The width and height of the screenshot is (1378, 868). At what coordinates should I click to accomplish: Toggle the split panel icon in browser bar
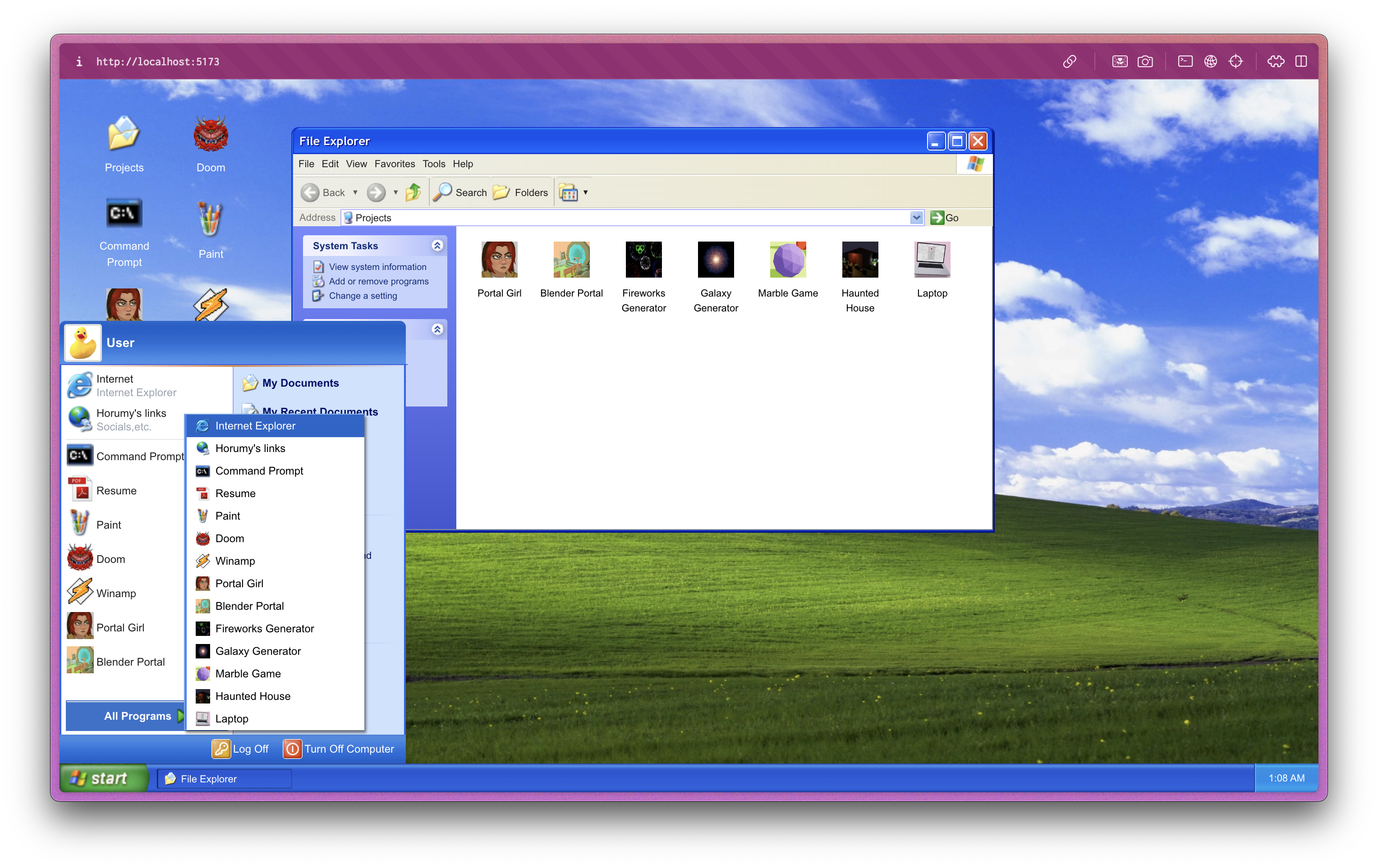click(x=1301, y=61)
